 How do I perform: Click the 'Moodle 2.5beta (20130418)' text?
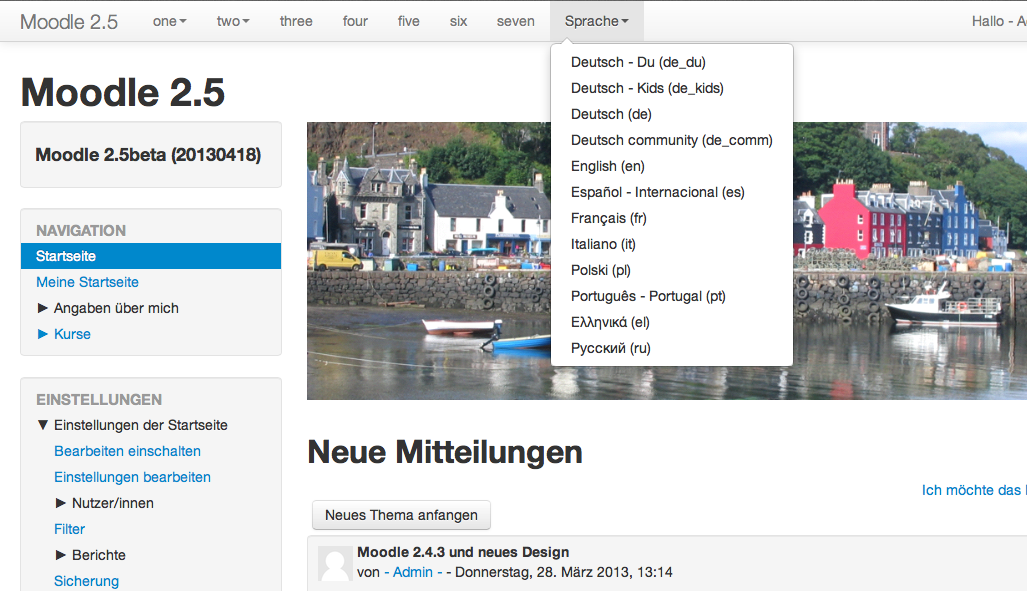[148, 155]
